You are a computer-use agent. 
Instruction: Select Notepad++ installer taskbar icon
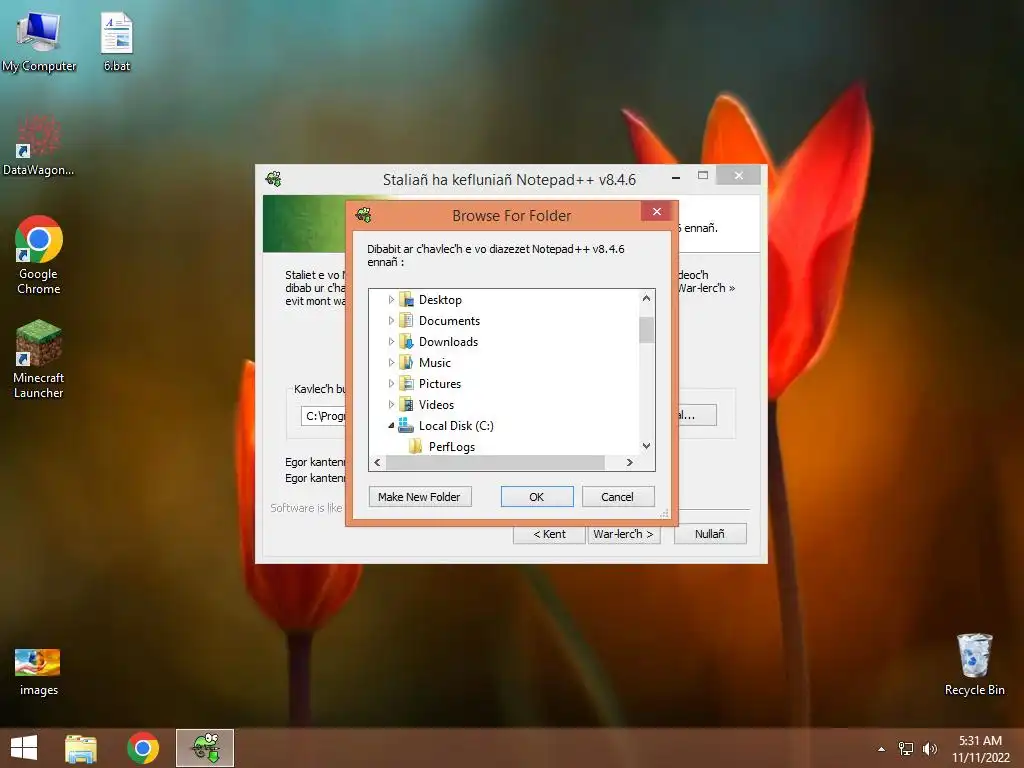coord(205,748)
